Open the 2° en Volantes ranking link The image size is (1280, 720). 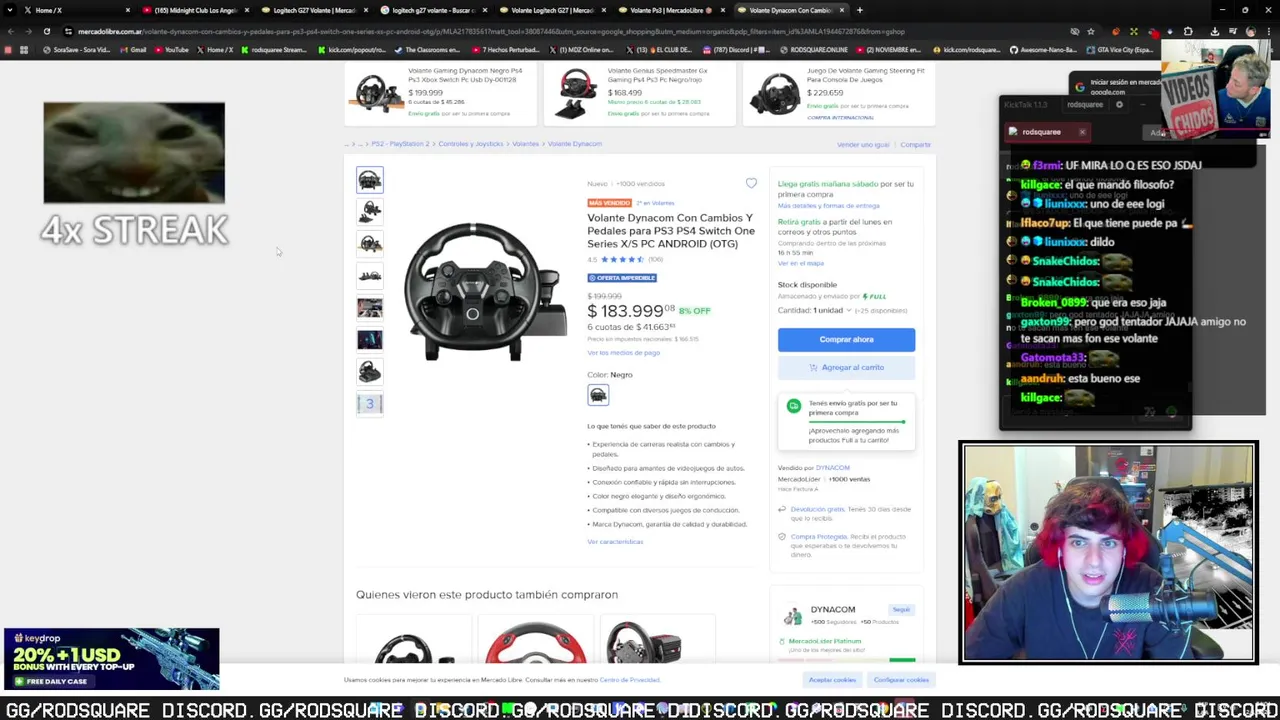click(x=656, y=203)
